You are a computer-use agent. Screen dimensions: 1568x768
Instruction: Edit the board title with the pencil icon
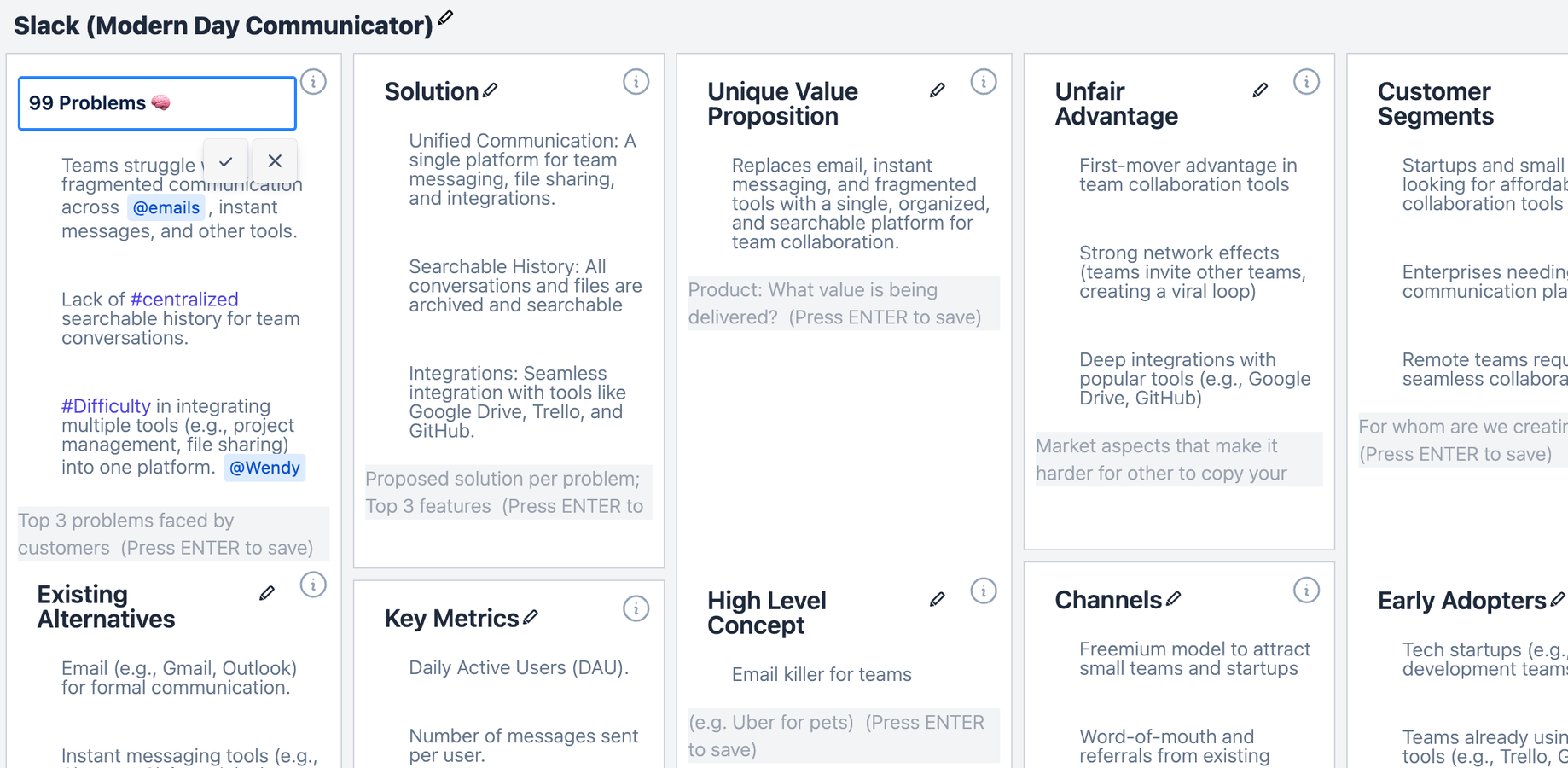tap(445, 17)
